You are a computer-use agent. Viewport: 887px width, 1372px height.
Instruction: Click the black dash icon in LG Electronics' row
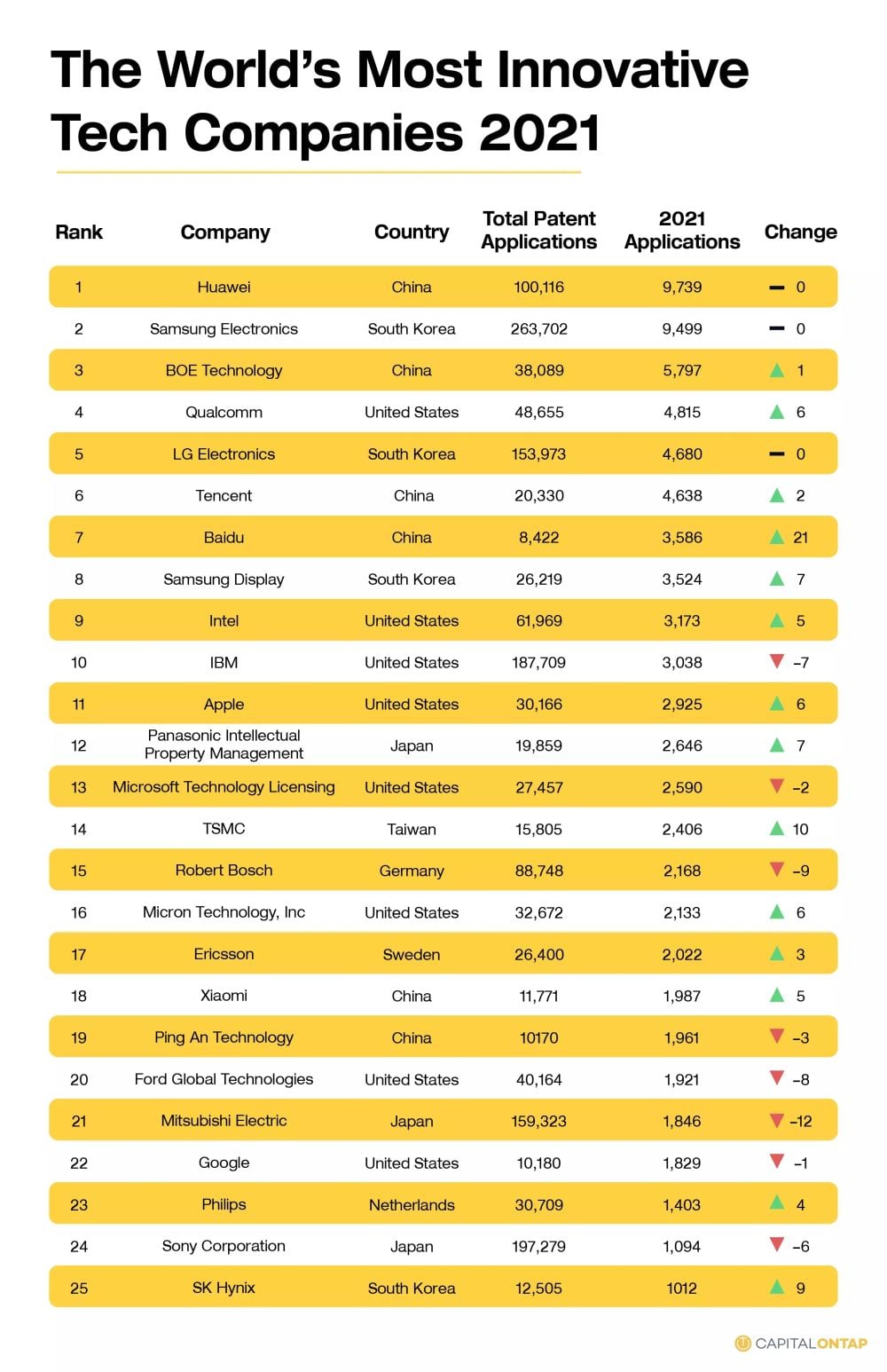coord(777,454)
